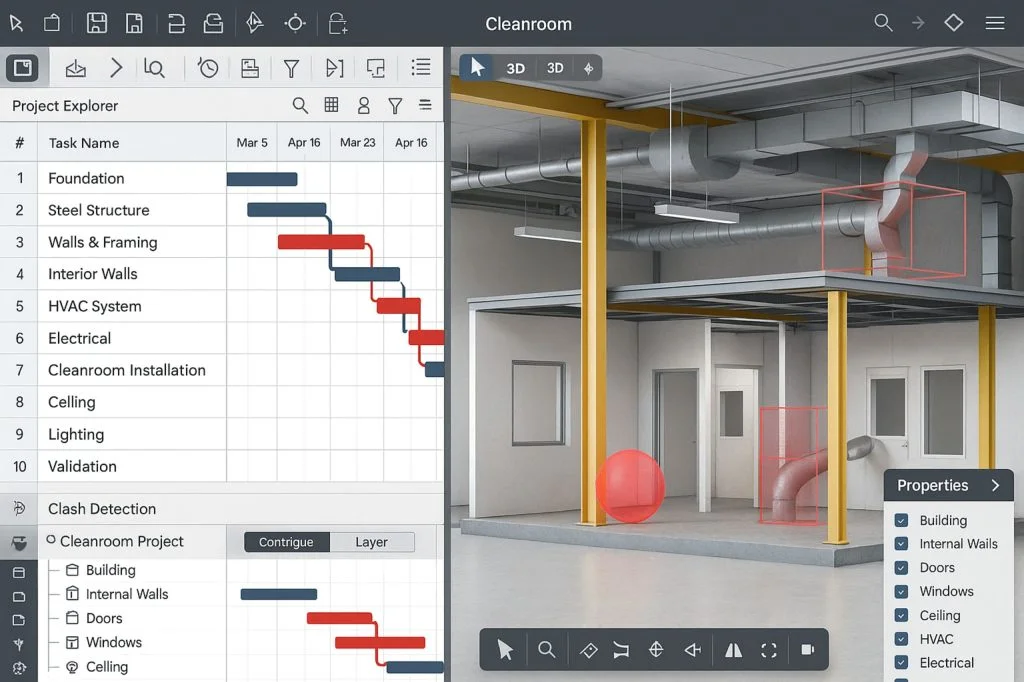
Task: Select Windows in the project tree
Action: point(114,643)
